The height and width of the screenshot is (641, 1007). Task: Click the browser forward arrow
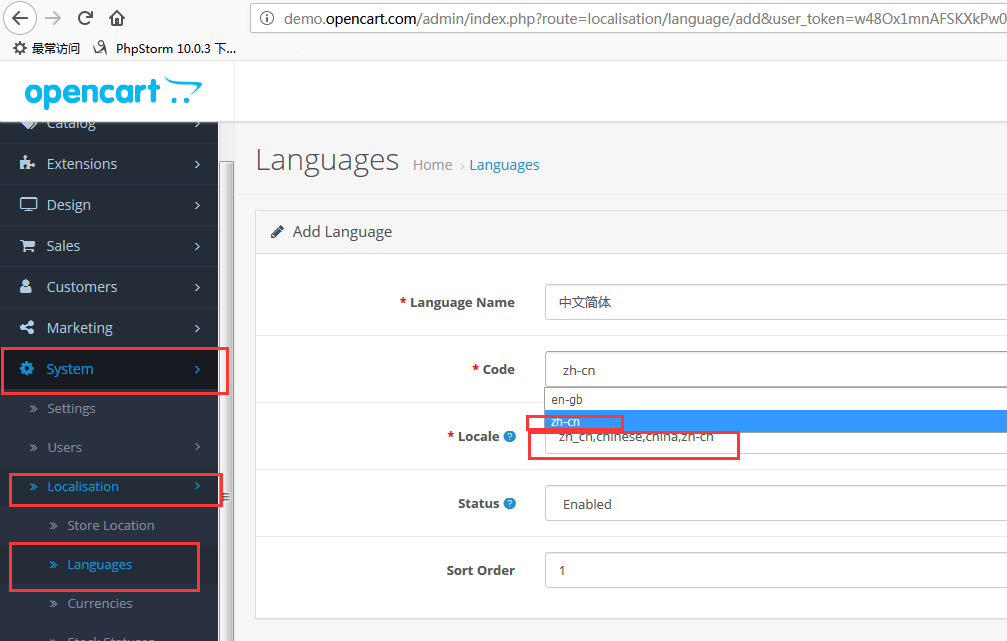[53, 18]
